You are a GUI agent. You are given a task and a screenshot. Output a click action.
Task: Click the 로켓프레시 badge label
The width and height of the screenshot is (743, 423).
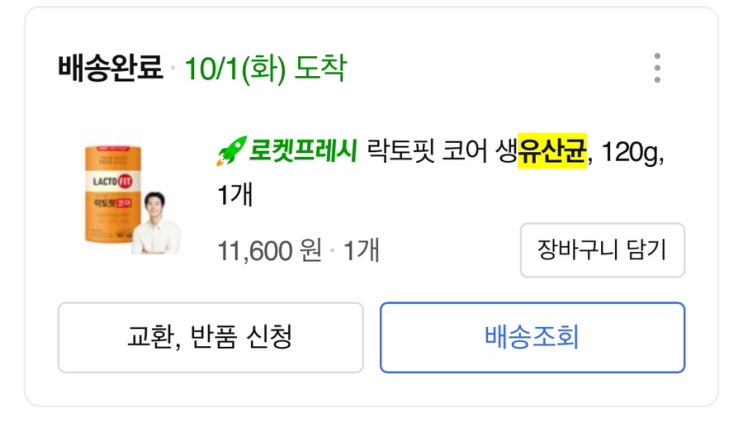click(x=302, y=153)
